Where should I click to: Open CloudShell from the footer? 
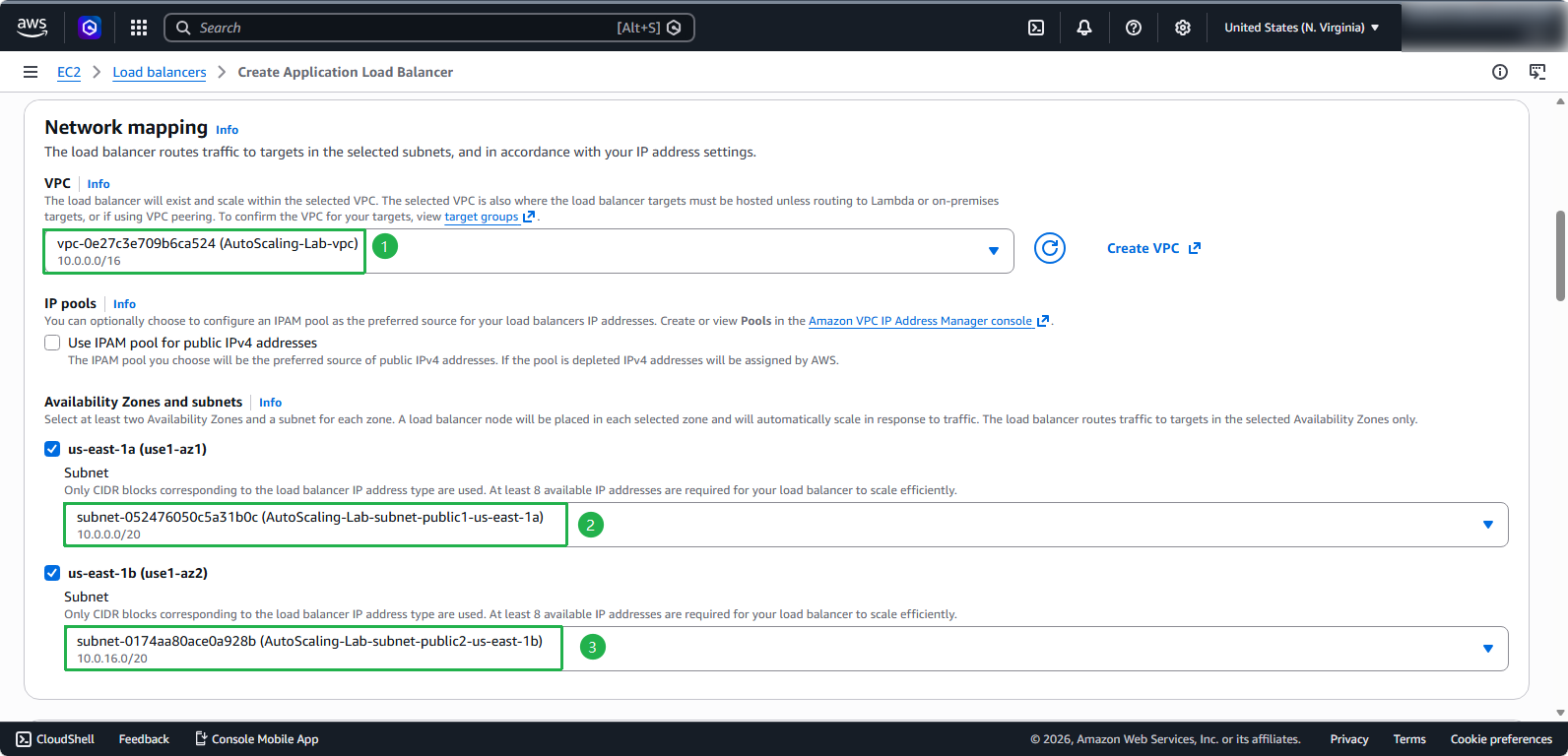pos(55,739)
